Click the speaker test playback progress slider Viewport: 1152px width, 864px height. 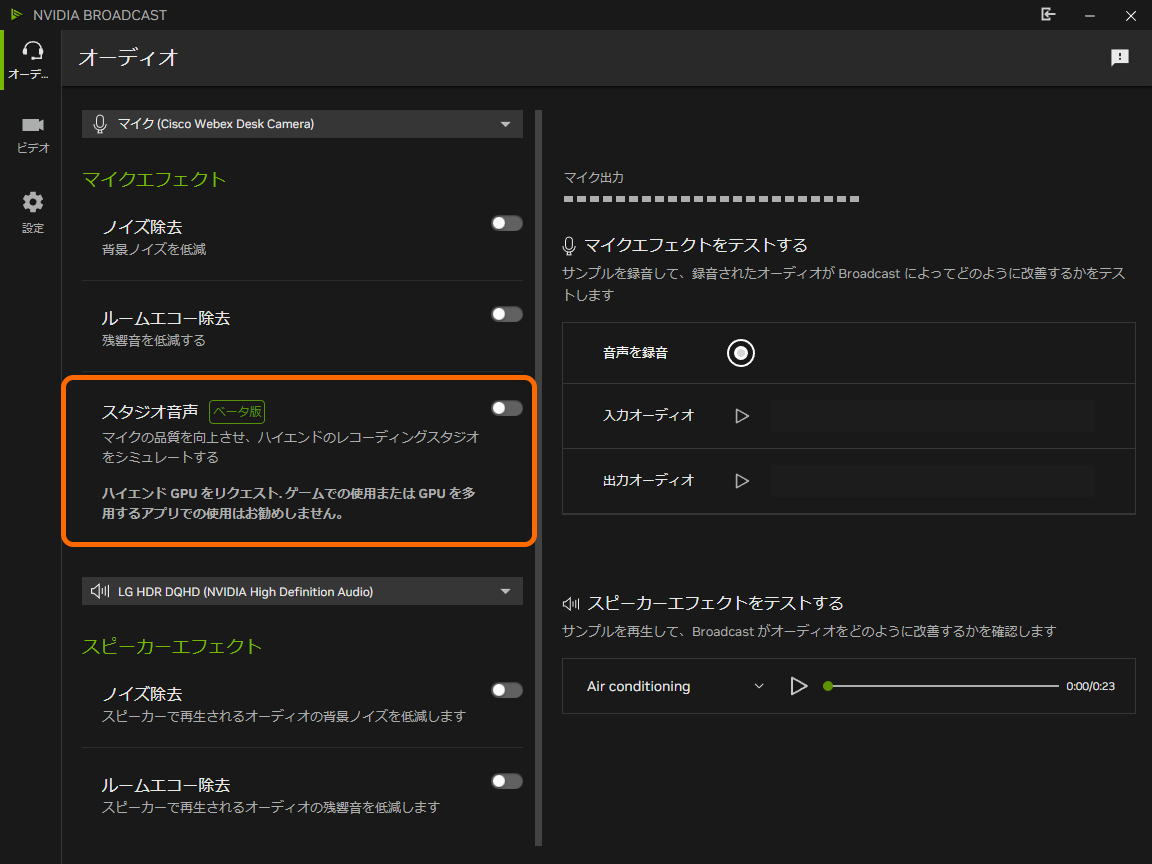pos(940,686)
